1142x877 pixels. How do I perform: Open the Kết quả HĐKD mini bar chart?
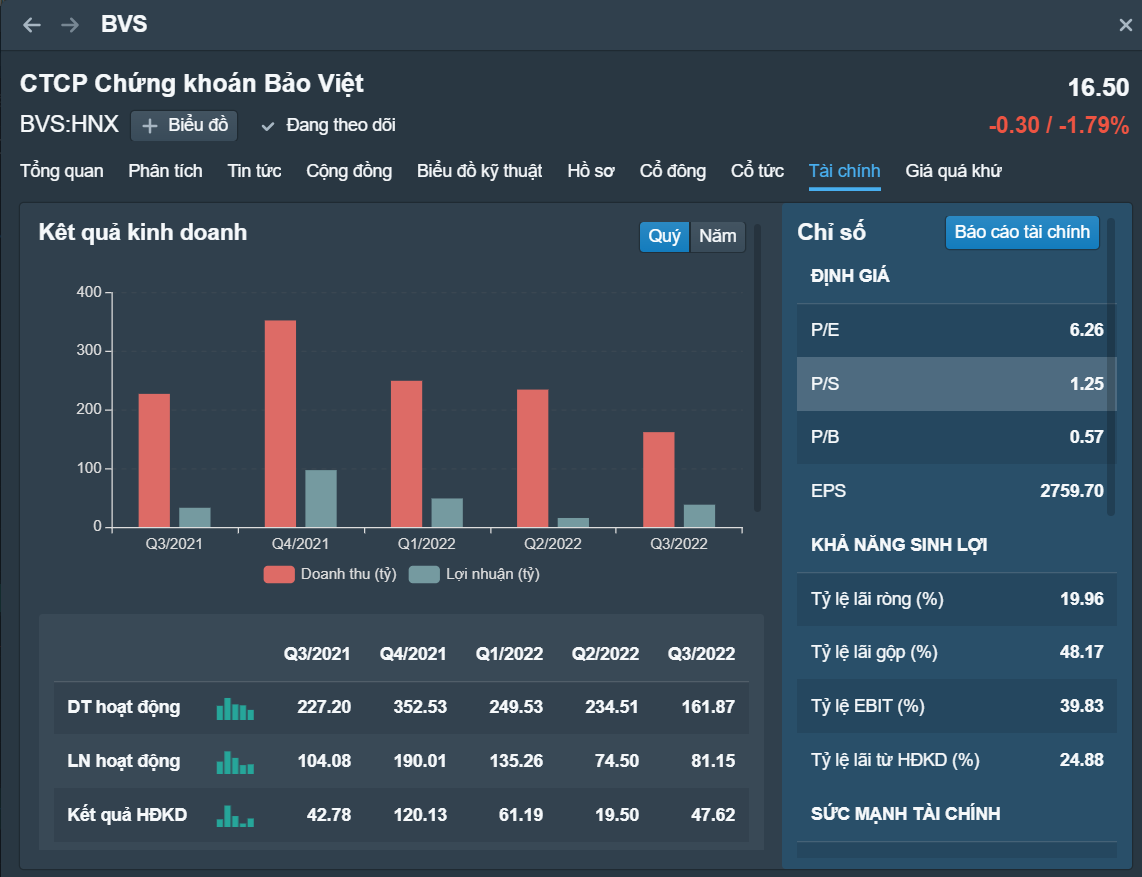235,816
